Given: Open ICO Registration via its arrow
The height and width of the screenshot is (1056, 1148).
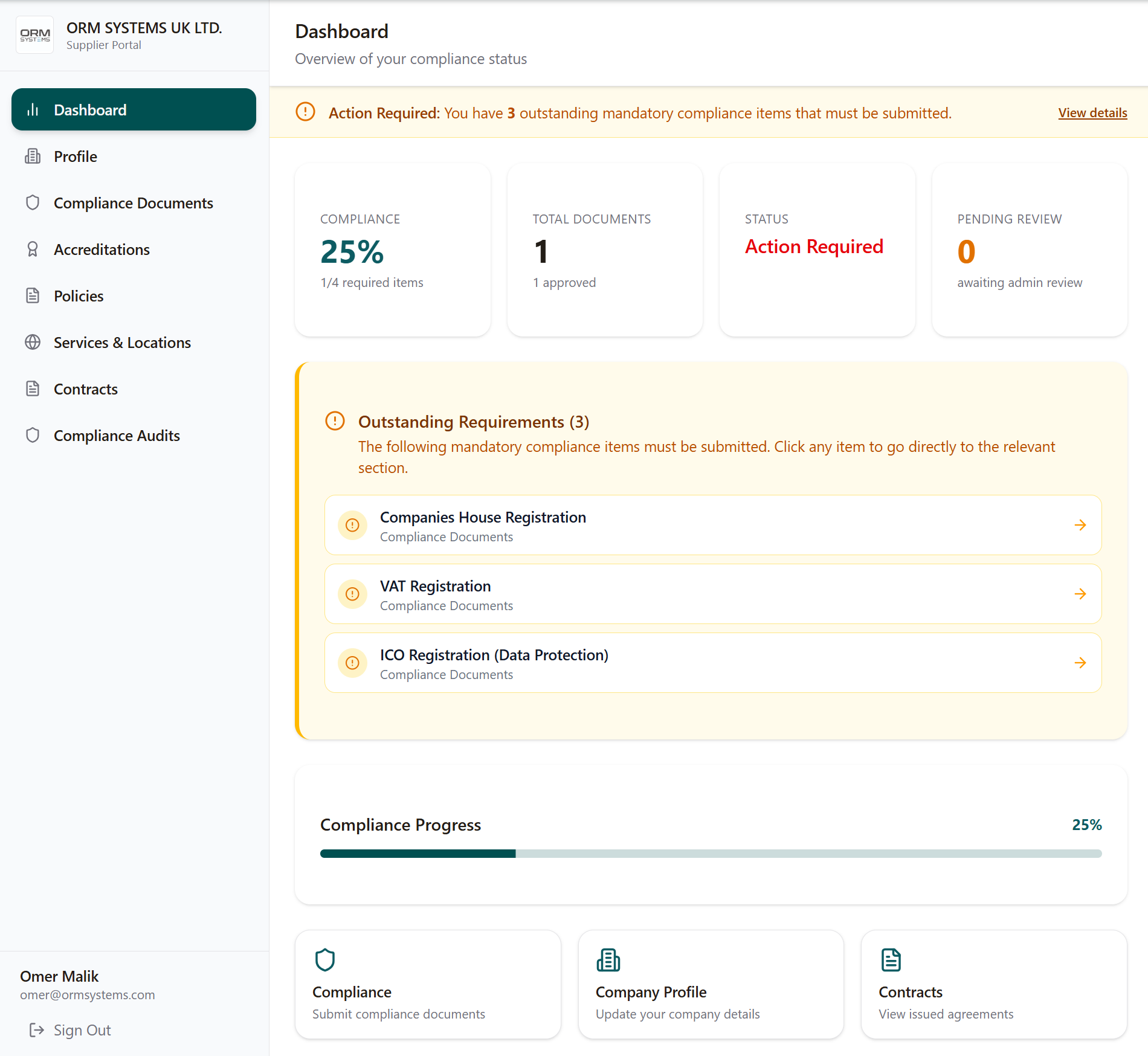Looking at the screenshot, I should (x=1080, y=663).
